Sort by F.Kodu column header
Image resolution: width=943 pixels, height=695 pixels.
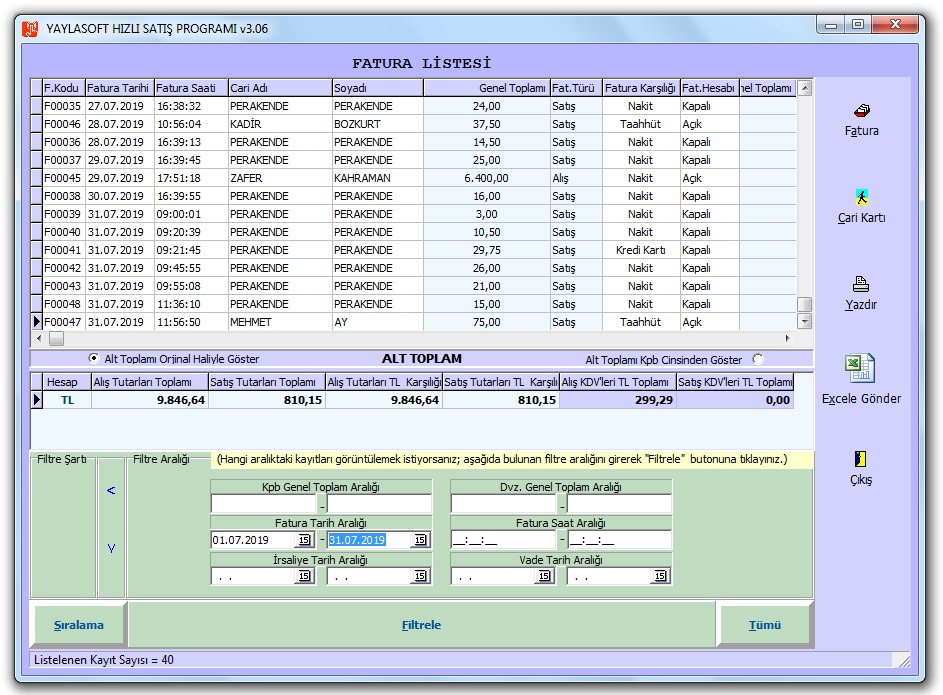pos(63,88)
